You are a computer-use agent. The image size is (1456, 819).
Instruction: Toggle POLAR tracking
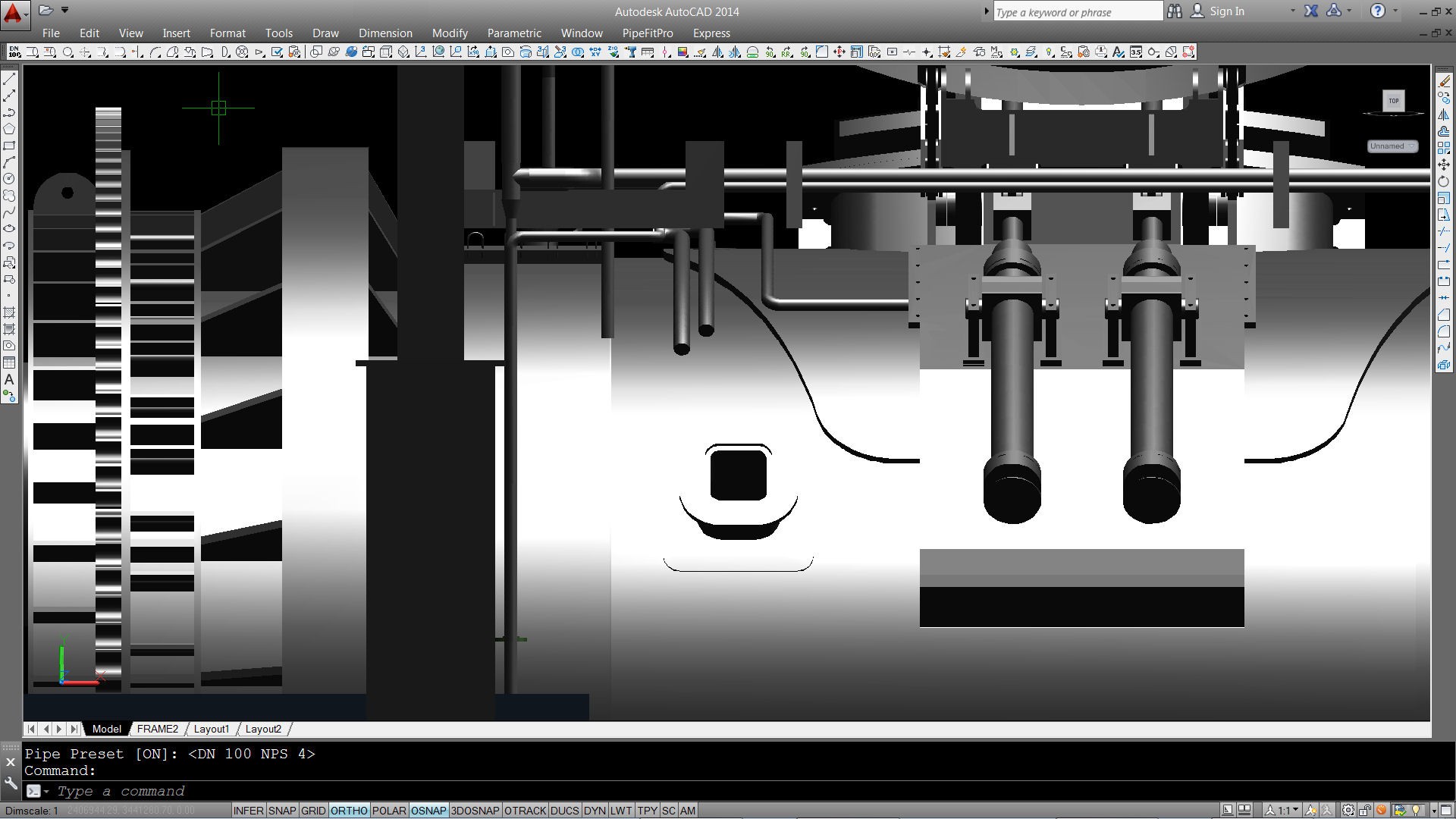389,811
